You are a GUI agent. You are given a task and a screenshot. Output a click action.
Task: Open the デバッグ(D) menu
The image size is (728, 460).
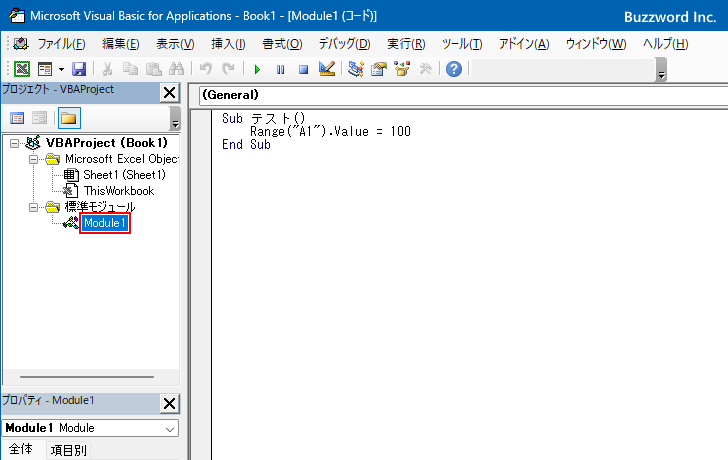click(344, 44)
